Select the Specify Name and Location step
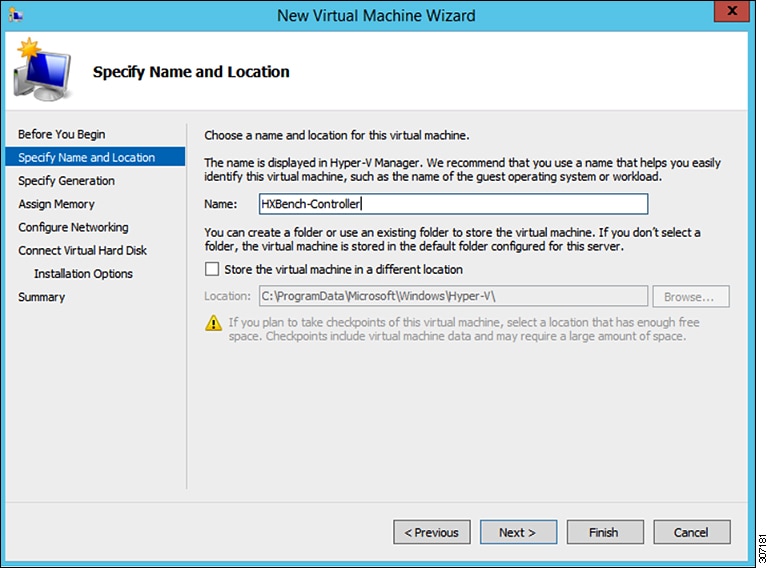 coord(87,157)
